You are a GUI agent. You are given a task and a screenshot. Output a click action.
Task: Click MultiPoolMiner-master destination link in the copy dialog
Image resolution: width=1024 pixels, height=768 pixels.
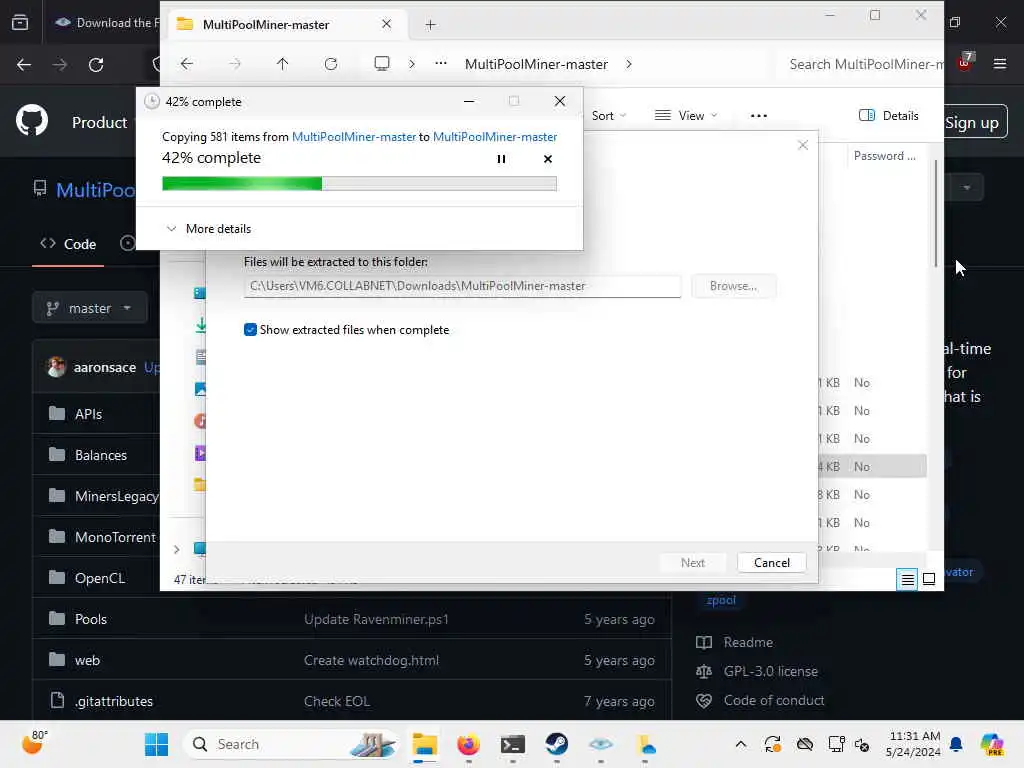click(495, 136)
